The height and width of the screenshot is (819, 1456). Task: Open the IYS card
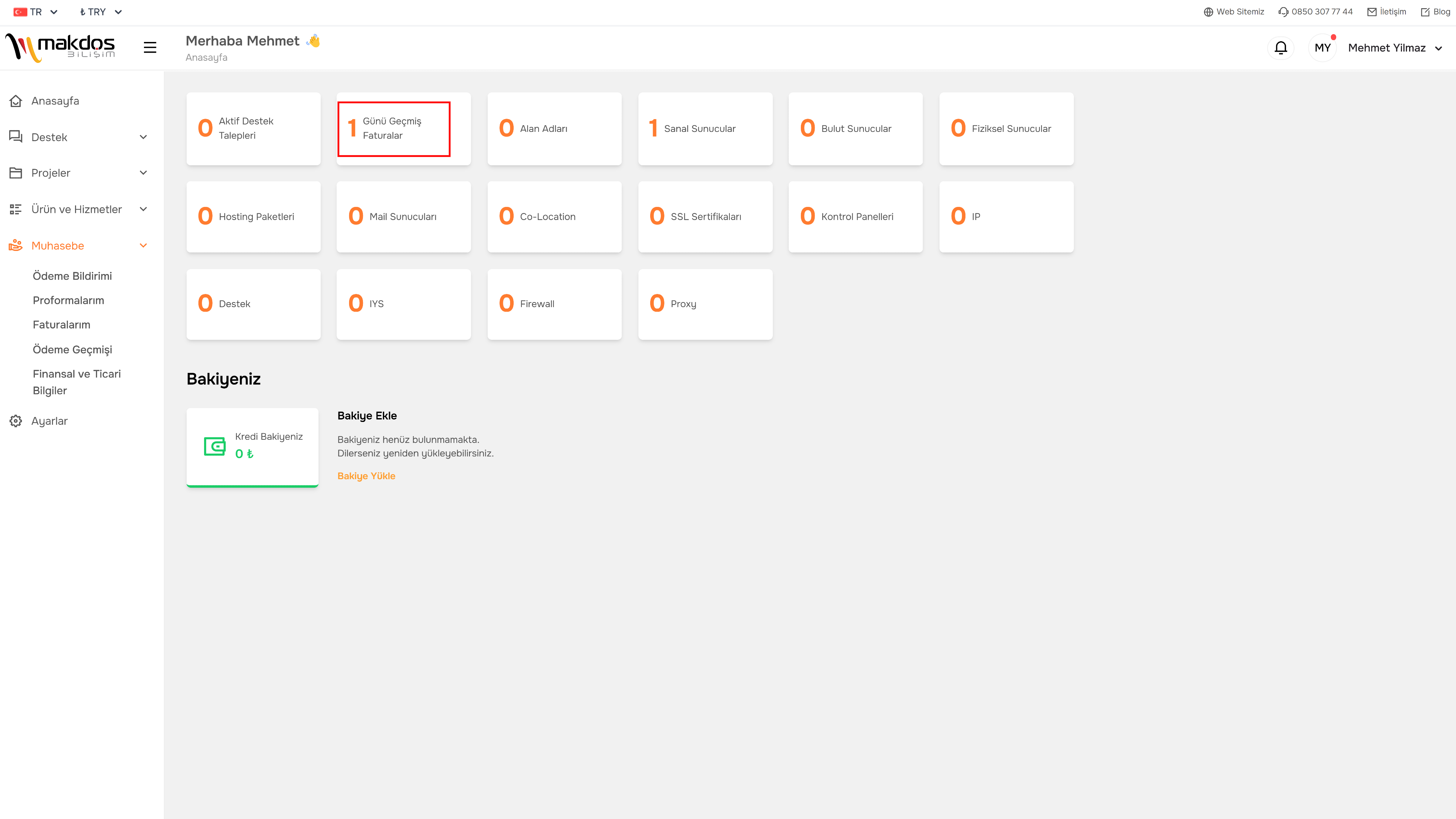pos(403,304)
